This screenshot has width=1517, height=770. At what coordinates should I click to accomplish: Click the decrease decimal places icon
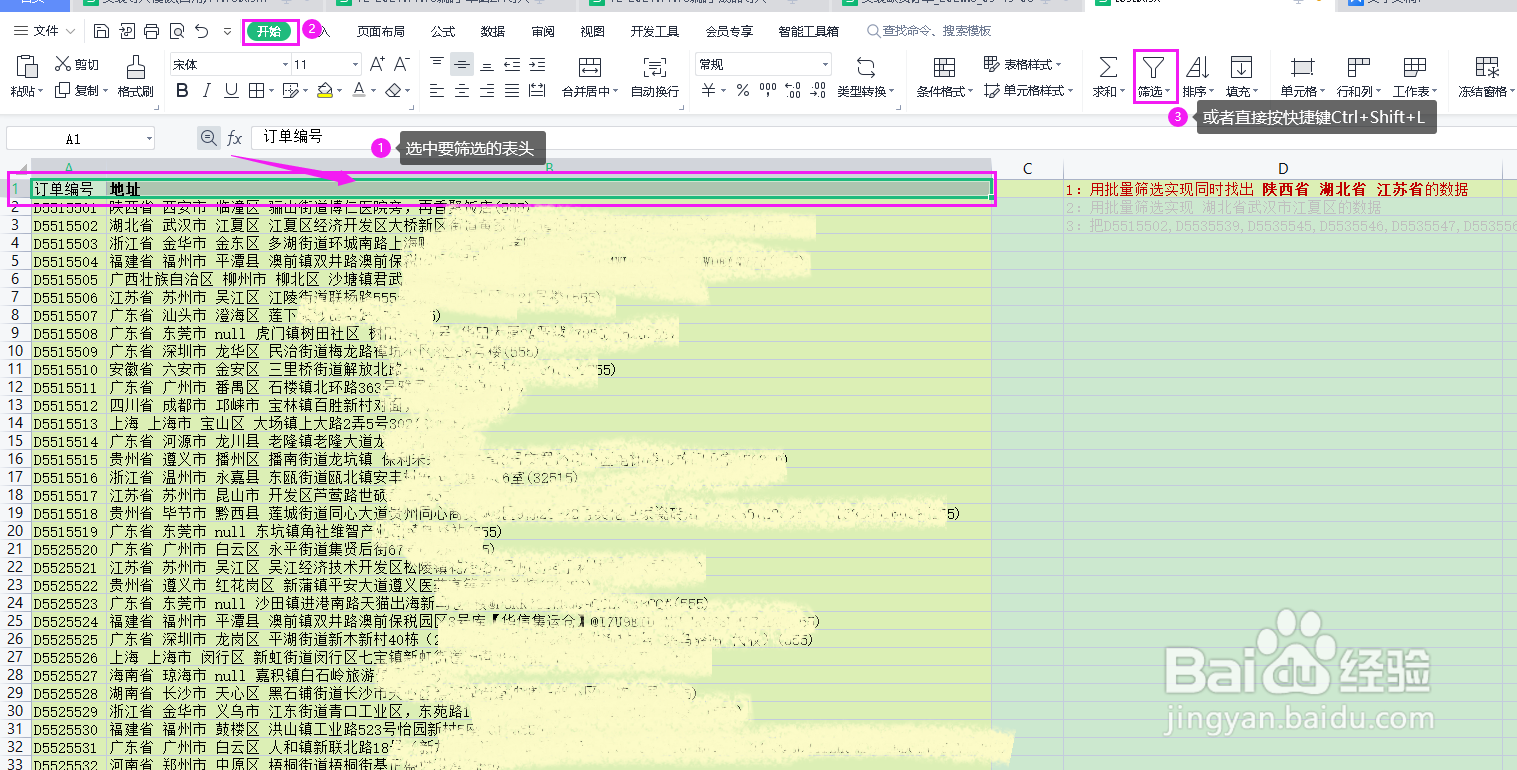(818, 91)
